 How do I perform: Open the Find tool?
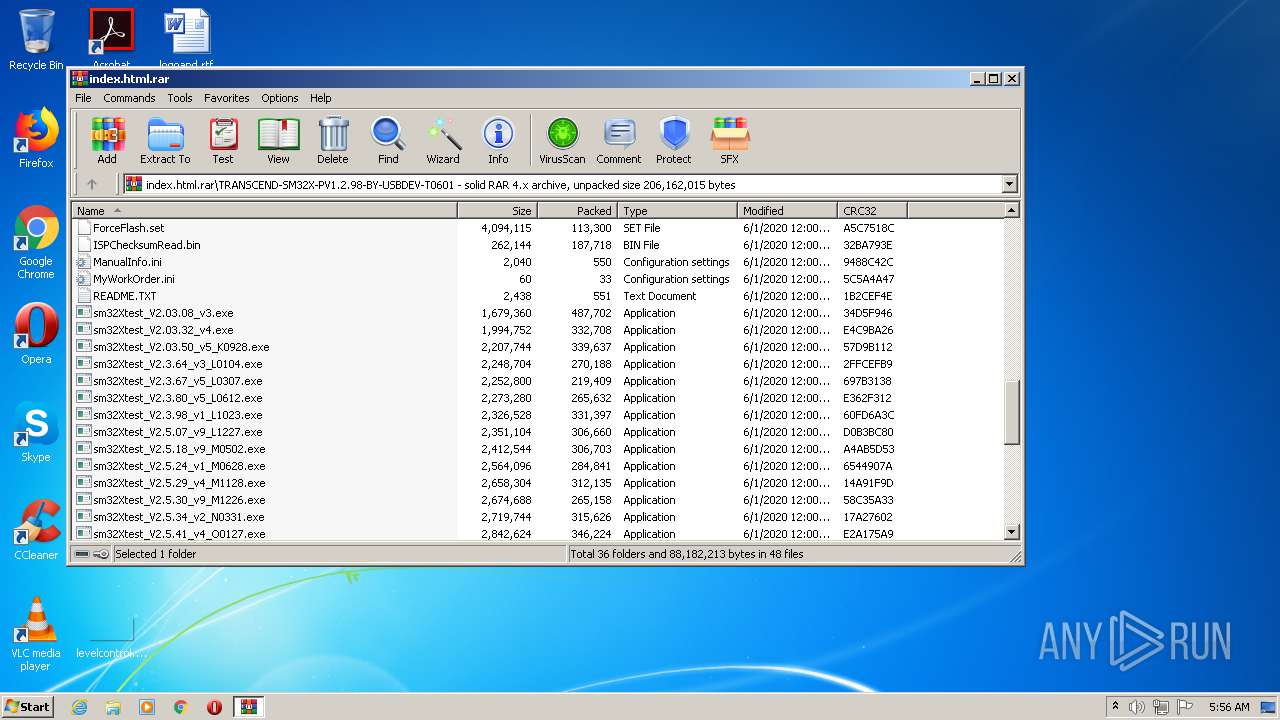click(x=388, y=140)
